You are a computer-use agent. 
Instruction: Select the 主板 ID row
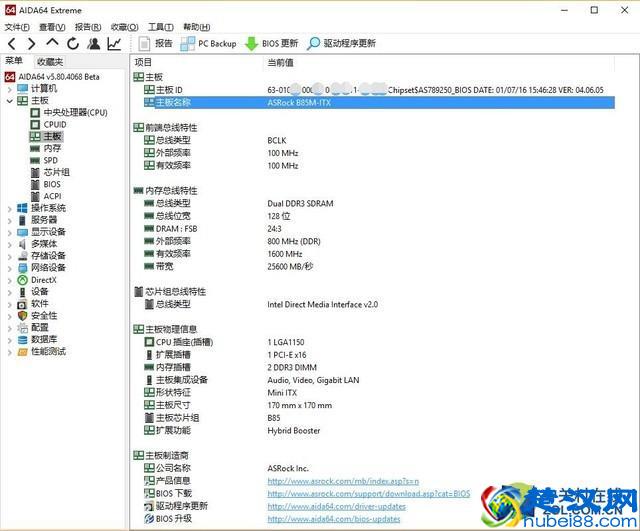(x=379, y=90)
